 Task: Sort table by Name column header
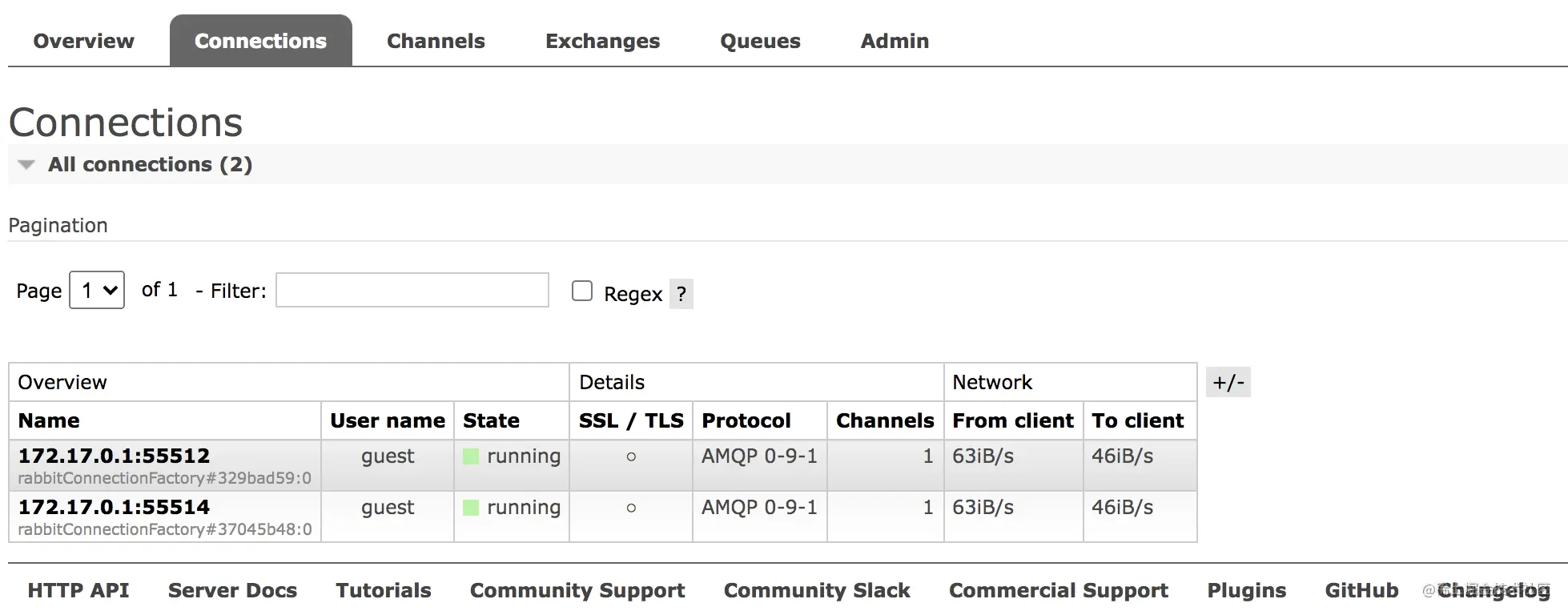click(49, 420)
